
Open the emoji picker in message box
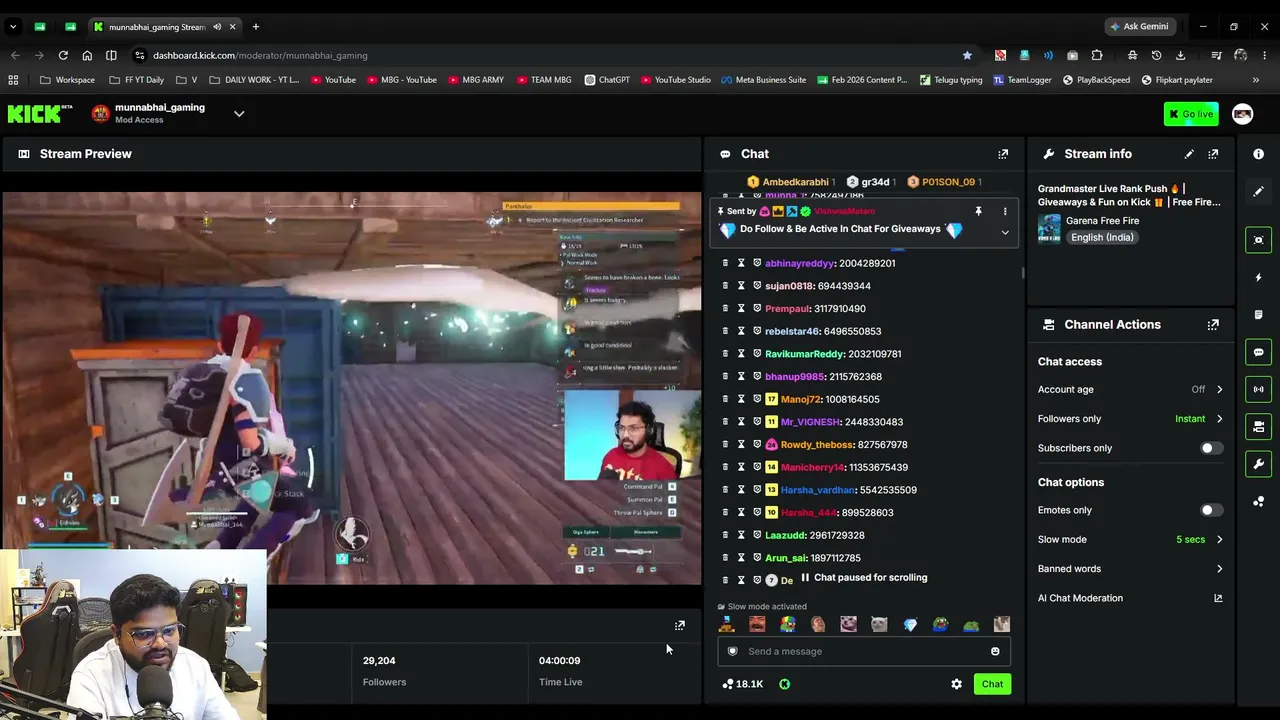coord(995,652)
